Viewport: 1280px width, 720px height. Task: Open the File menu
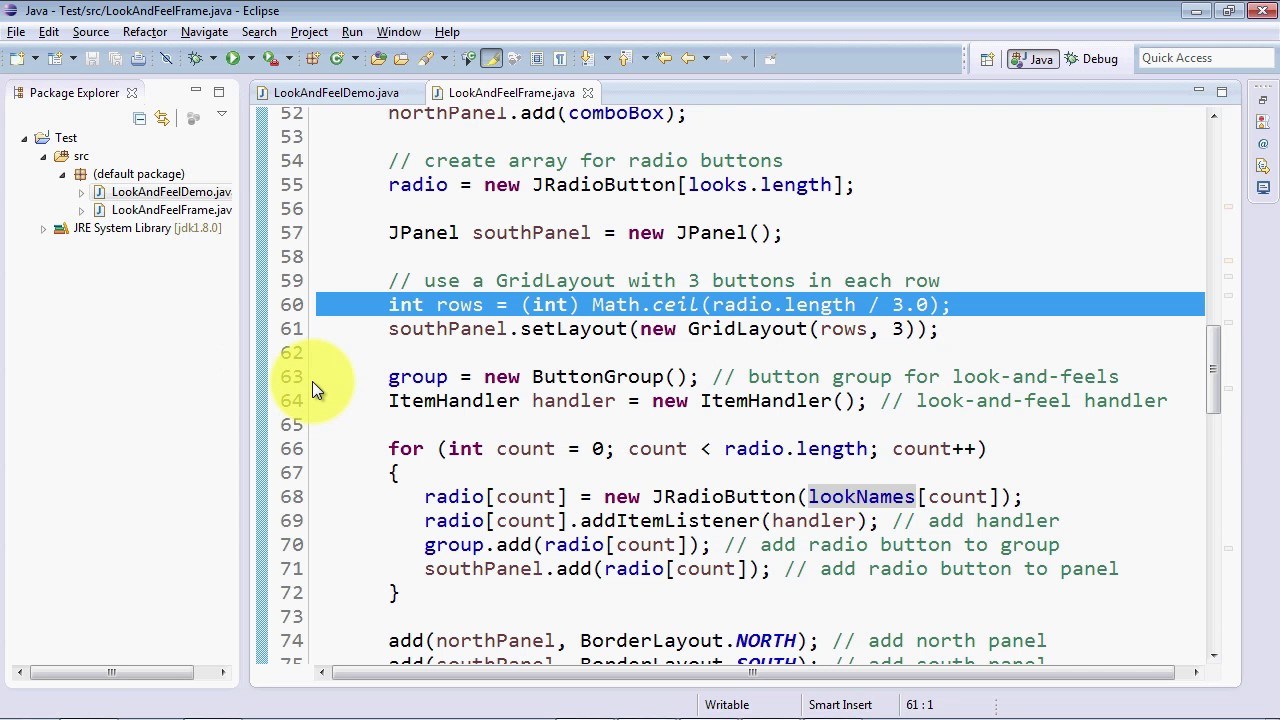(x=16, y=32)
